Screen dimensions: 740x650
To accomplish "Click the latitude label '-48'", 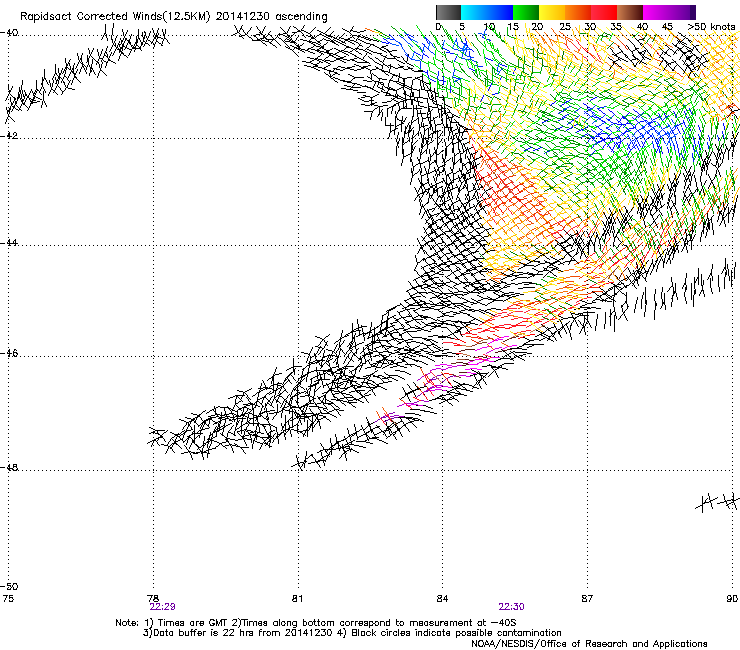I will (9, 468).
